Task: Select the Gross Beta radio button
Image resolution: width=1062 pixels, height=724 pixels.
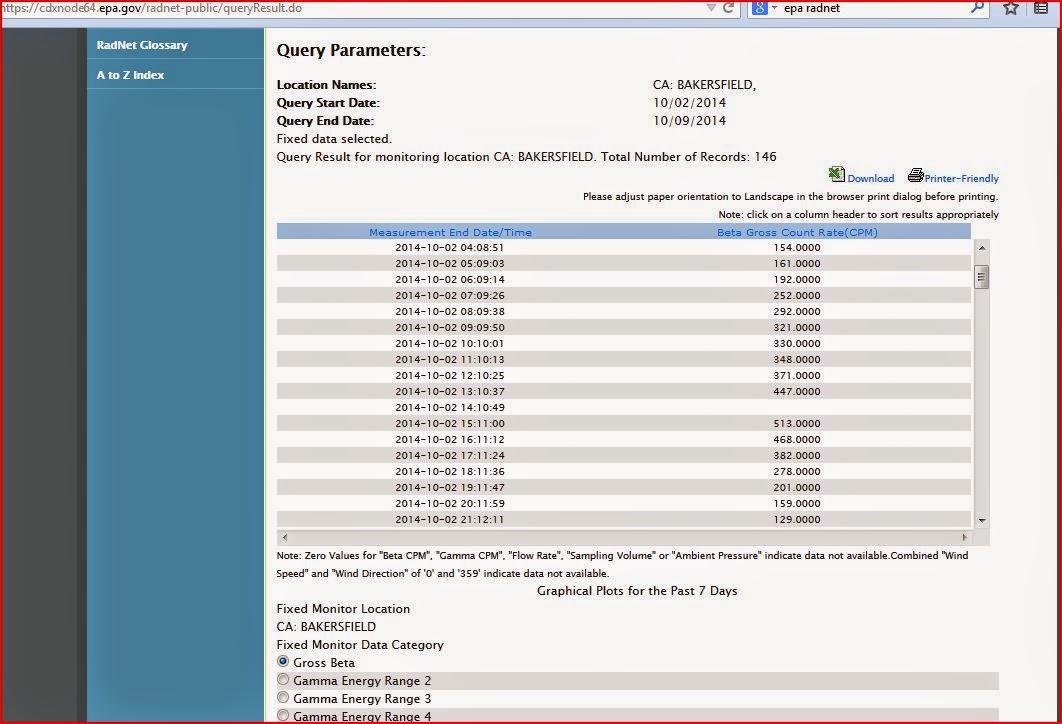Action: (283, 662)
